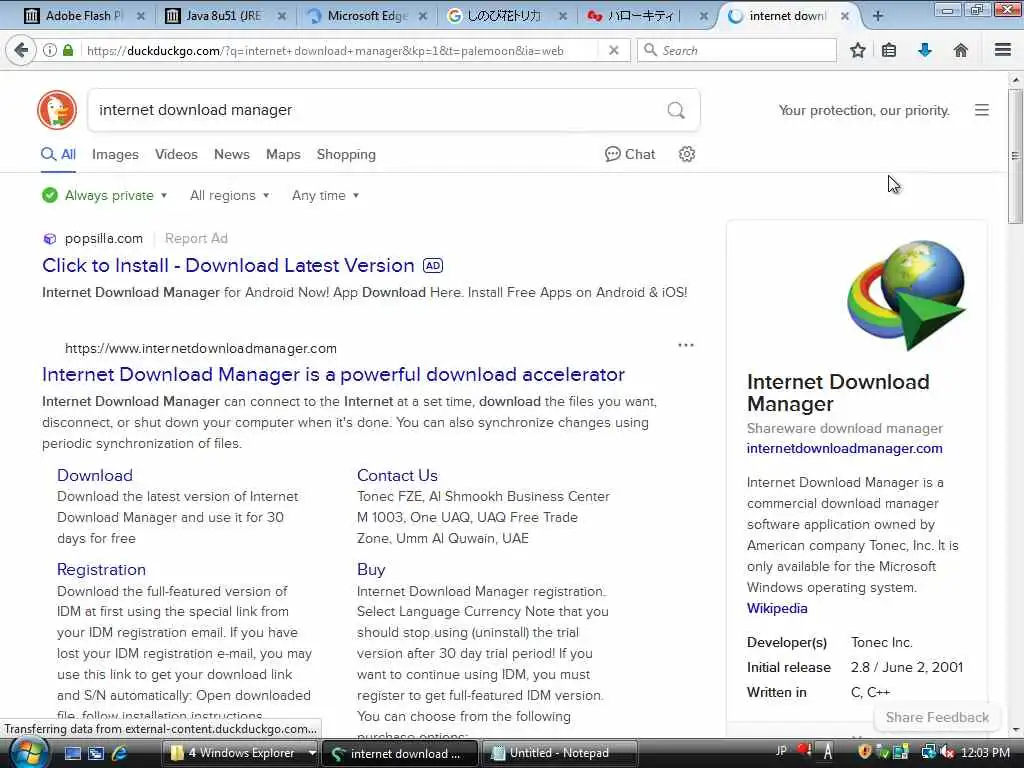
Task: Open the Chat bubble option
Action: [x=630, y=154]
